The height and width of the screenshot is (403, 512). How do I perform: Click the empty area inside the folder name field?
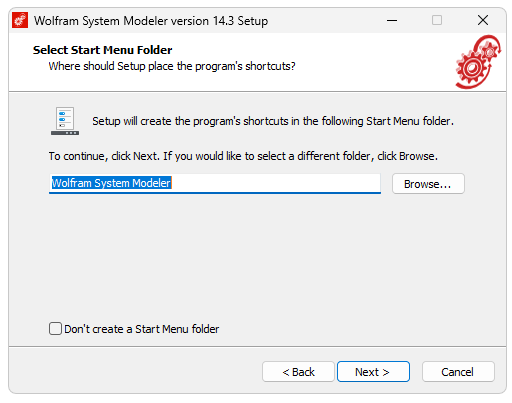[x=275, y=183]
